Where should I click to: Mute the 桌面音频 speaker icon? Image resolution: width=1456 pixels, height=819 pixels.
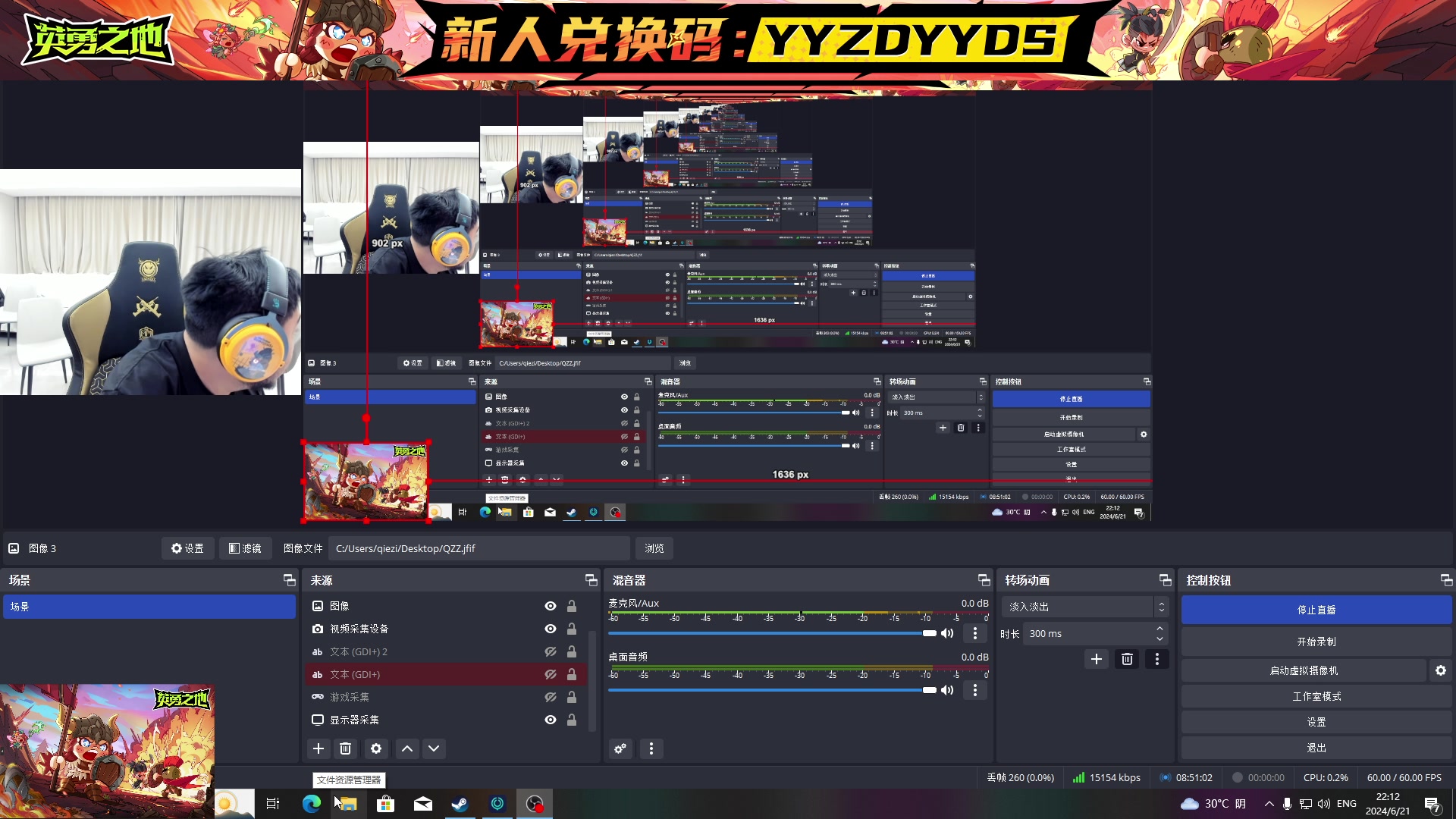[x=947, y=690]
